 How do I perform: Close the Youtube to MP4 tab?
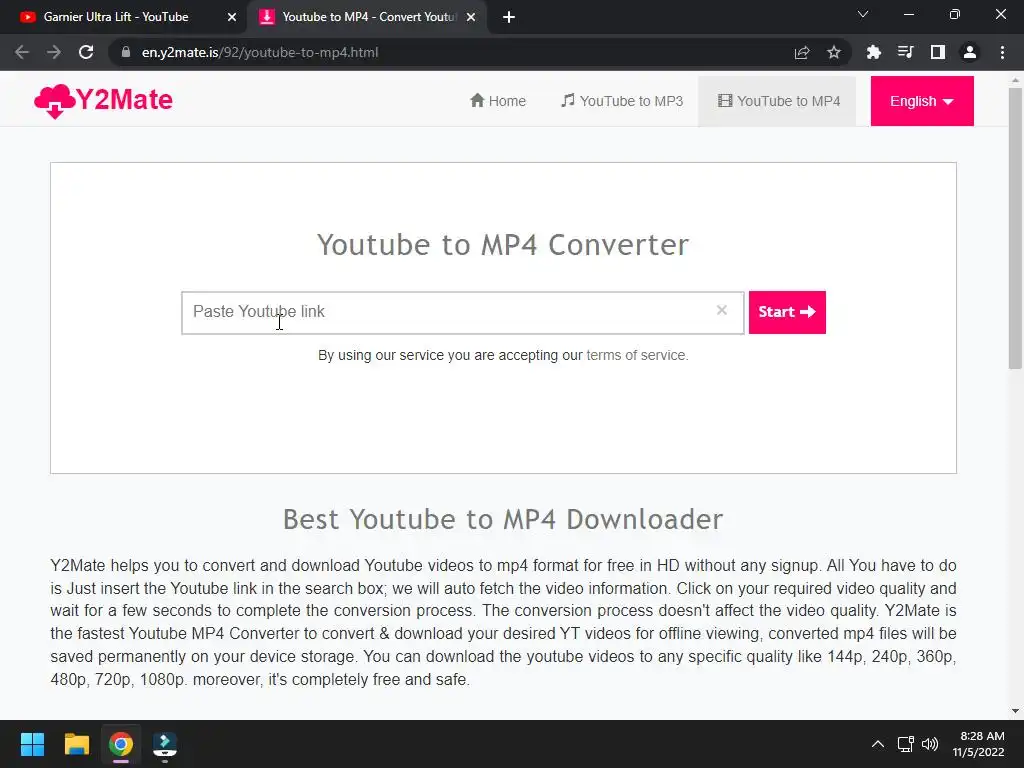(471, 18)
